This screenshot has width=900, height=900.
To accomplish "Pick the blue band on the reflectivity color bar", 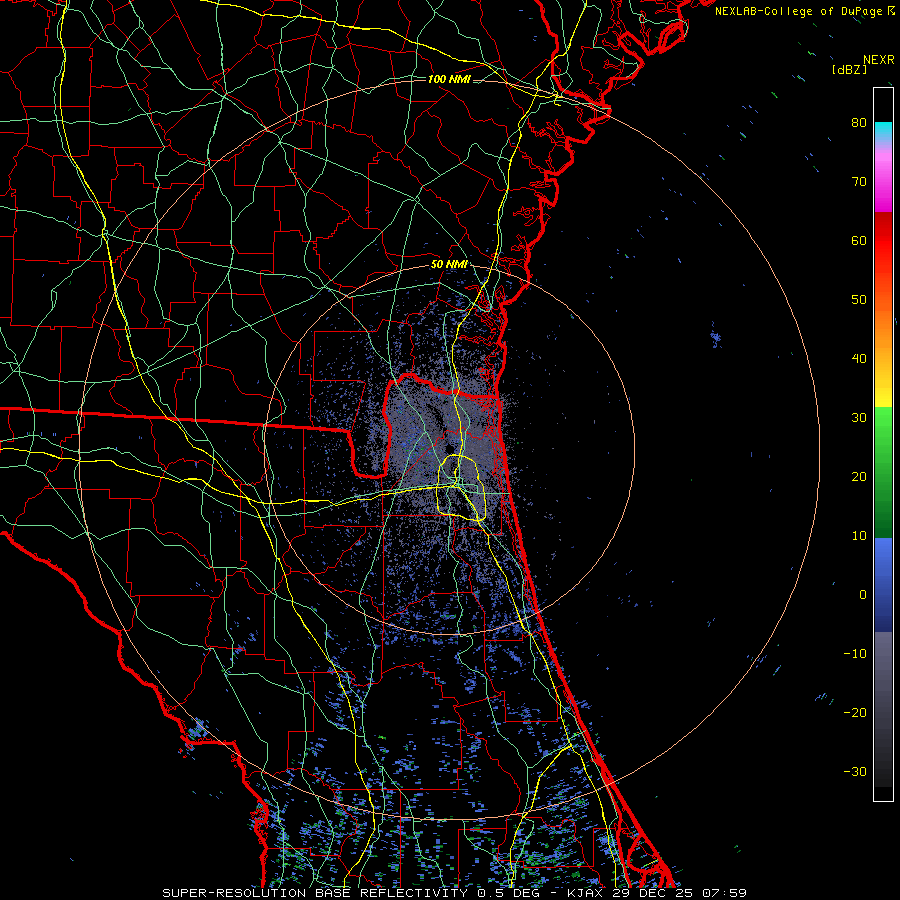I will [x=883, y=585].
